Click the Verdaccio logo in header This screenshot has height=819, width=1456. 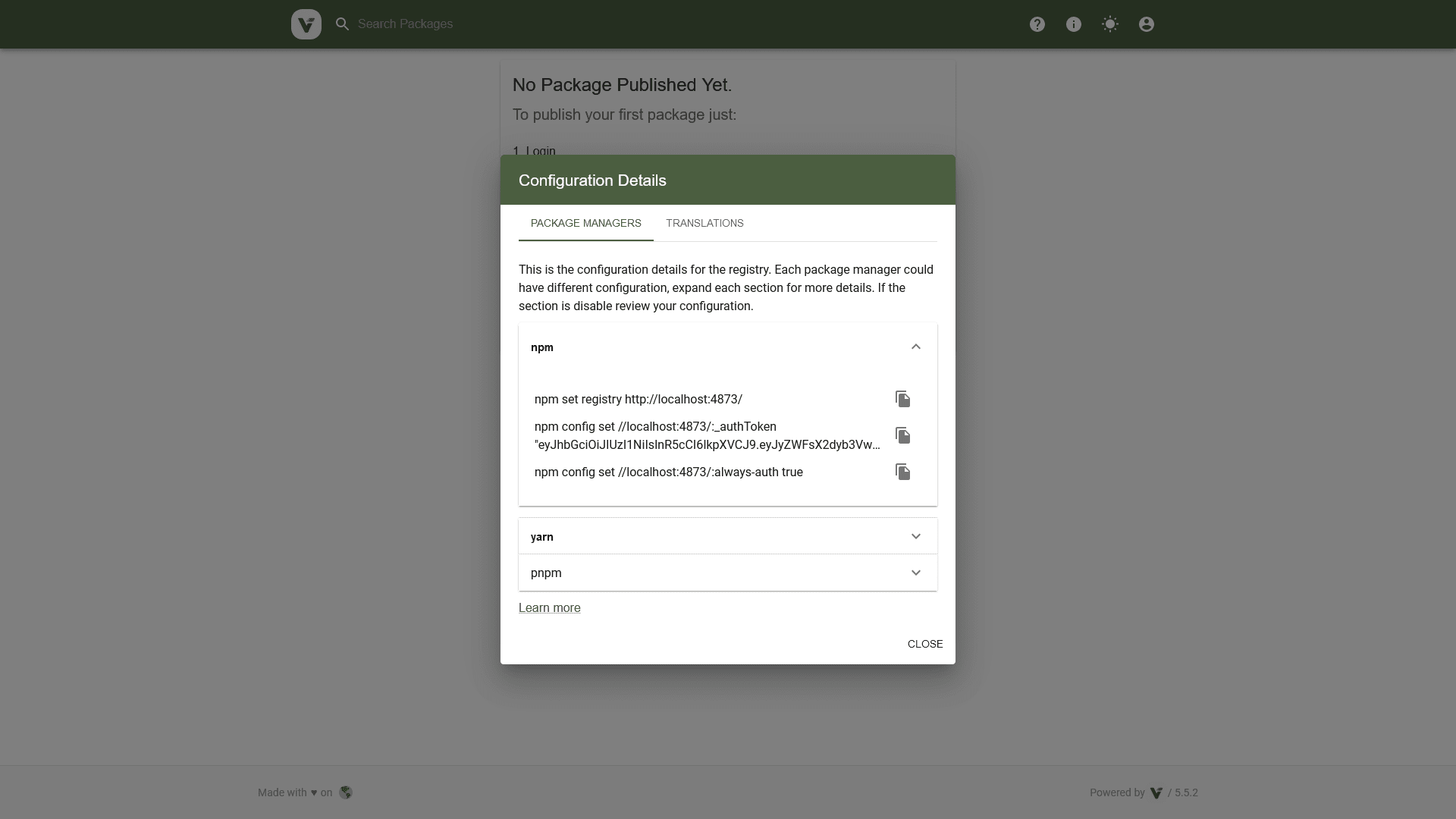[x=306, y=24]
